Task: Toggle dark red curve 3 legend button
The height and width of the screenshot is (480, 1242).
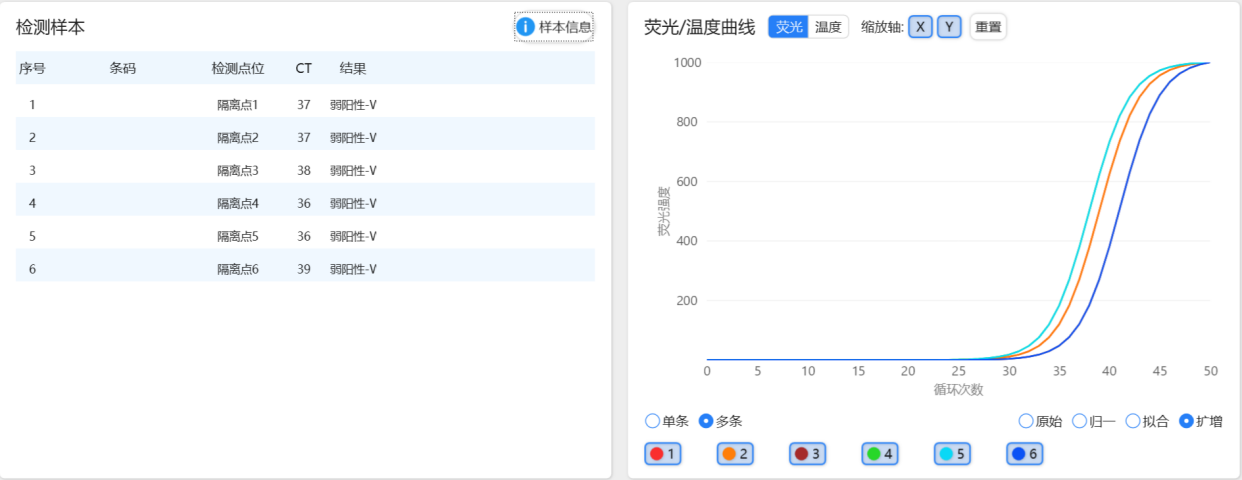Action: (x=808, y=454)
